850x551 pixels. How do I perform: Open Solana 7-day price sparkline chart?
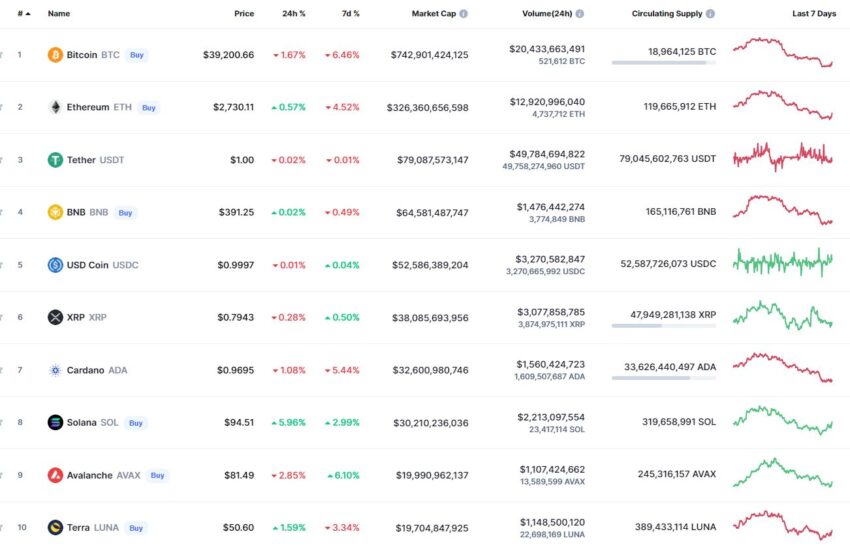point(783,420)
